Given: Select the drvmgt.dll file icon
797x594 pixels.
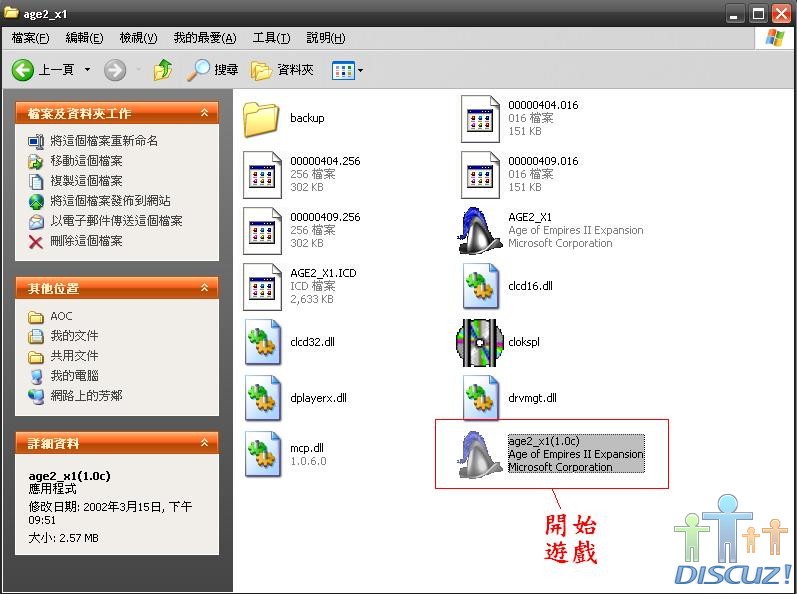Looking at the screenshot, I should pyautogui.click(x=479, y=398).
